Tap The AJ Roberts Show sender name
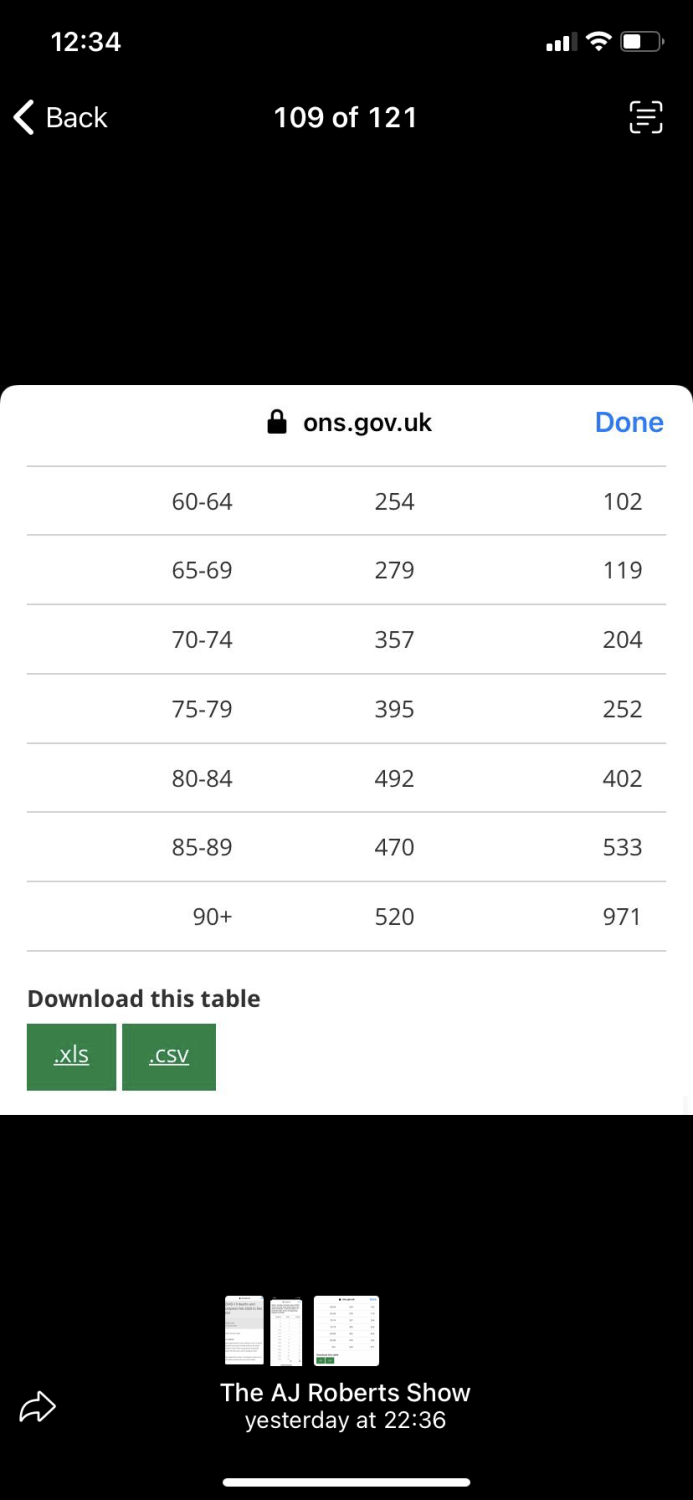693x1500 pixels. tap(345, 1392)
